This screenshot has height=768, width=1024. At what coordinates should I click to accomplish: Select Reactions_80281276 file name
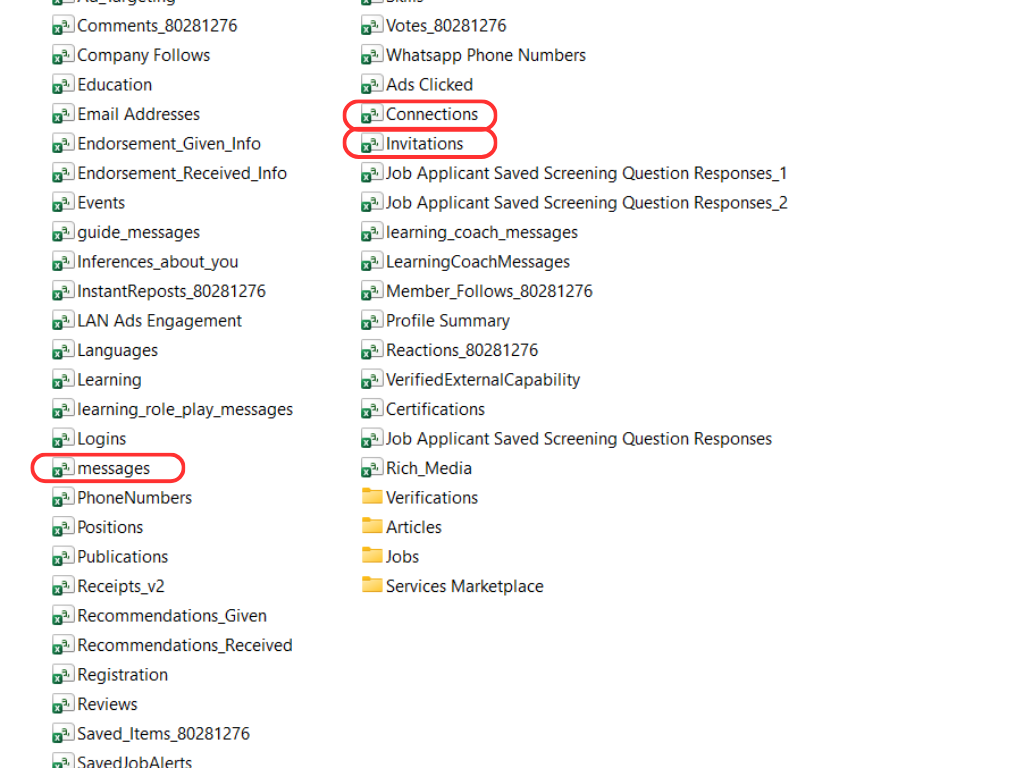point(462,351)
